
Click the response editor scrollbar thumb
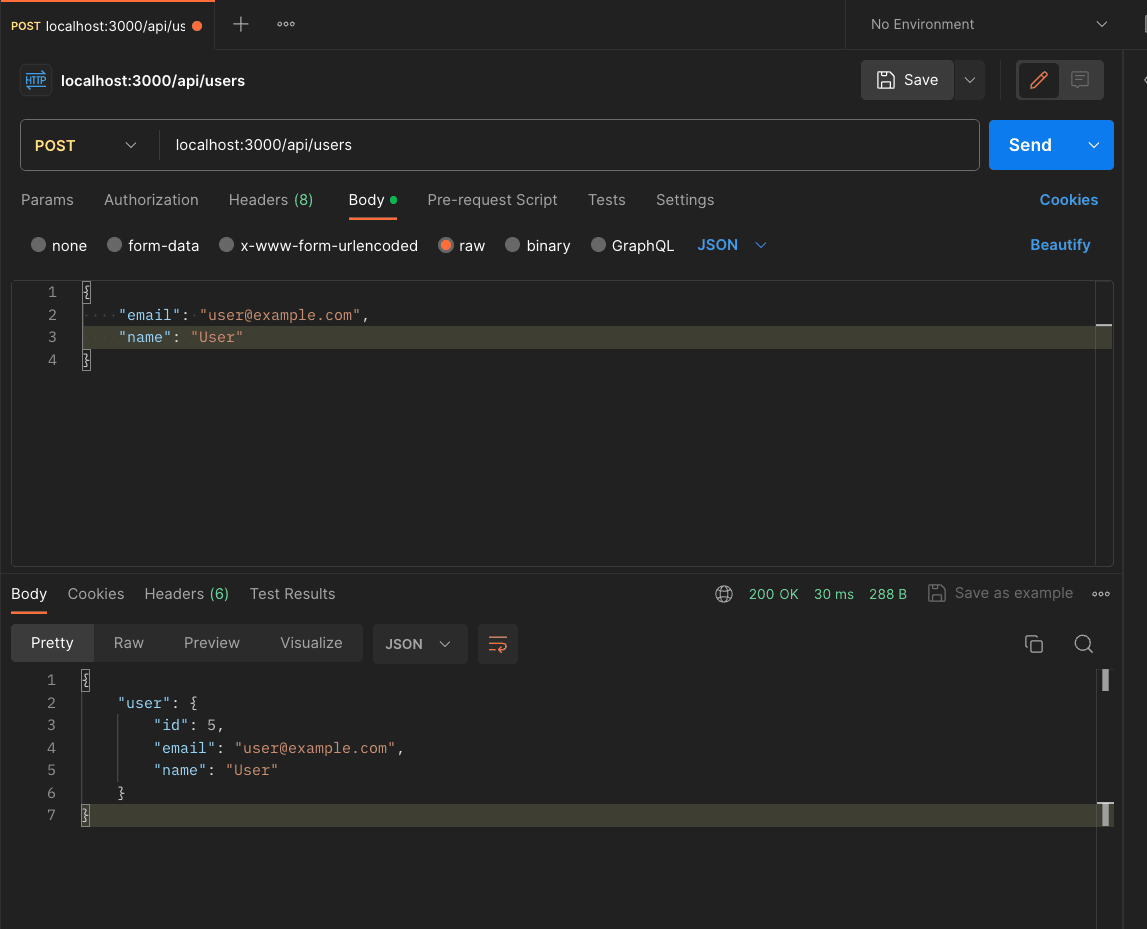[x=1105, y=680]
